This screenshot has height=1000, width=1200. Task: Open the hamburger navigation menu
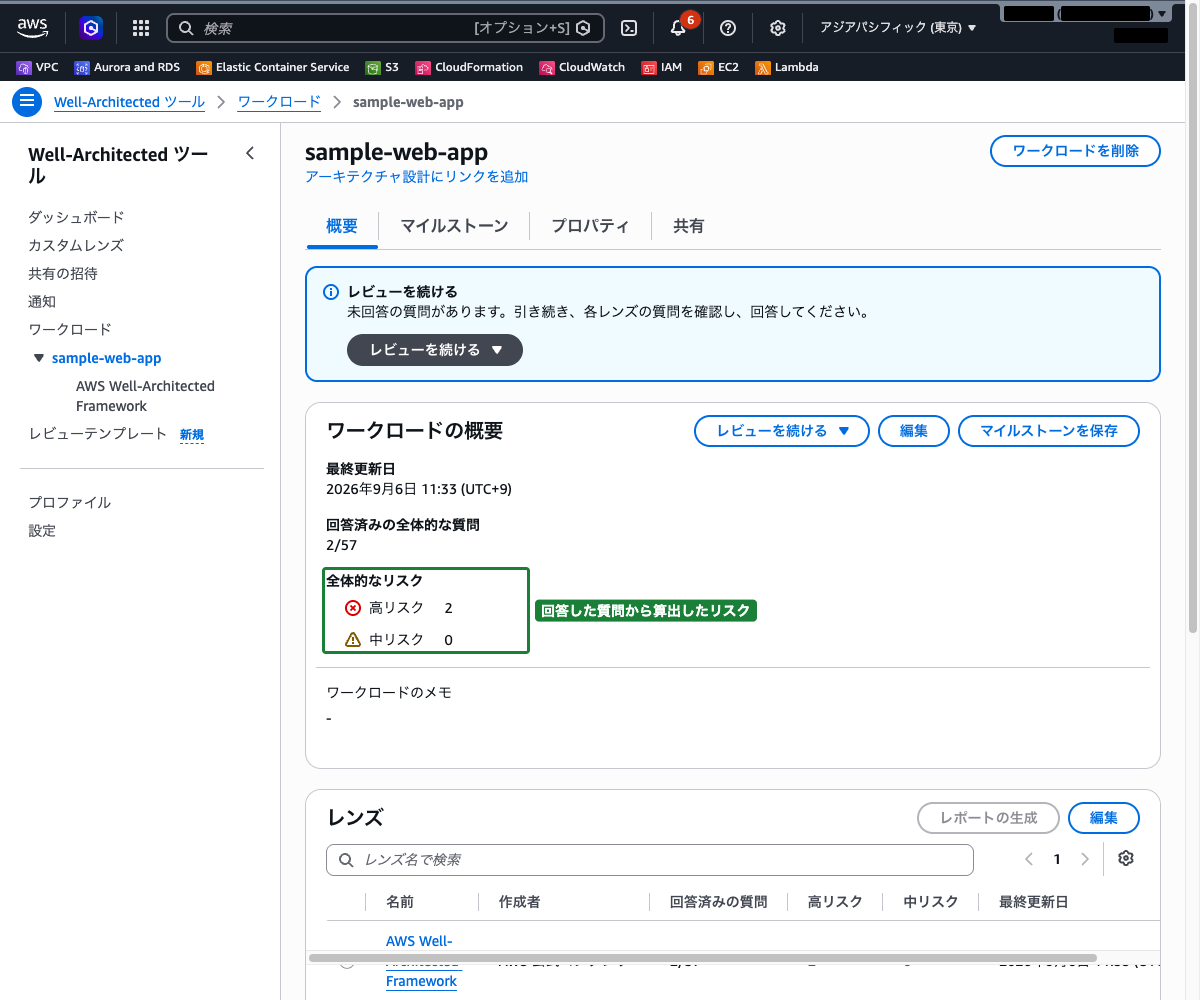pos(27,102)
